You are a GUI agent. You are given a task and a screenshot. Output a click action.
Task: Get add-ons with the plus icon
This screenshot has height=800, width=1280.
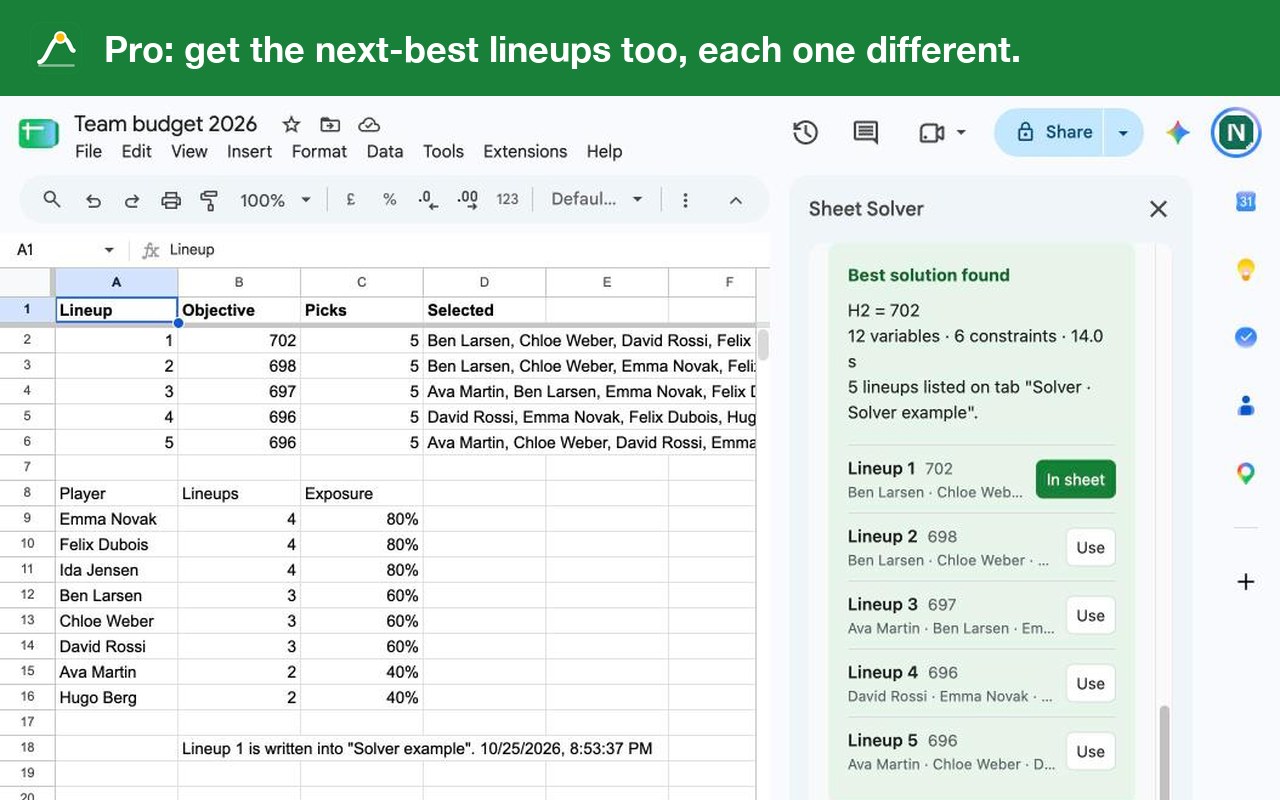coord(1246,581)
